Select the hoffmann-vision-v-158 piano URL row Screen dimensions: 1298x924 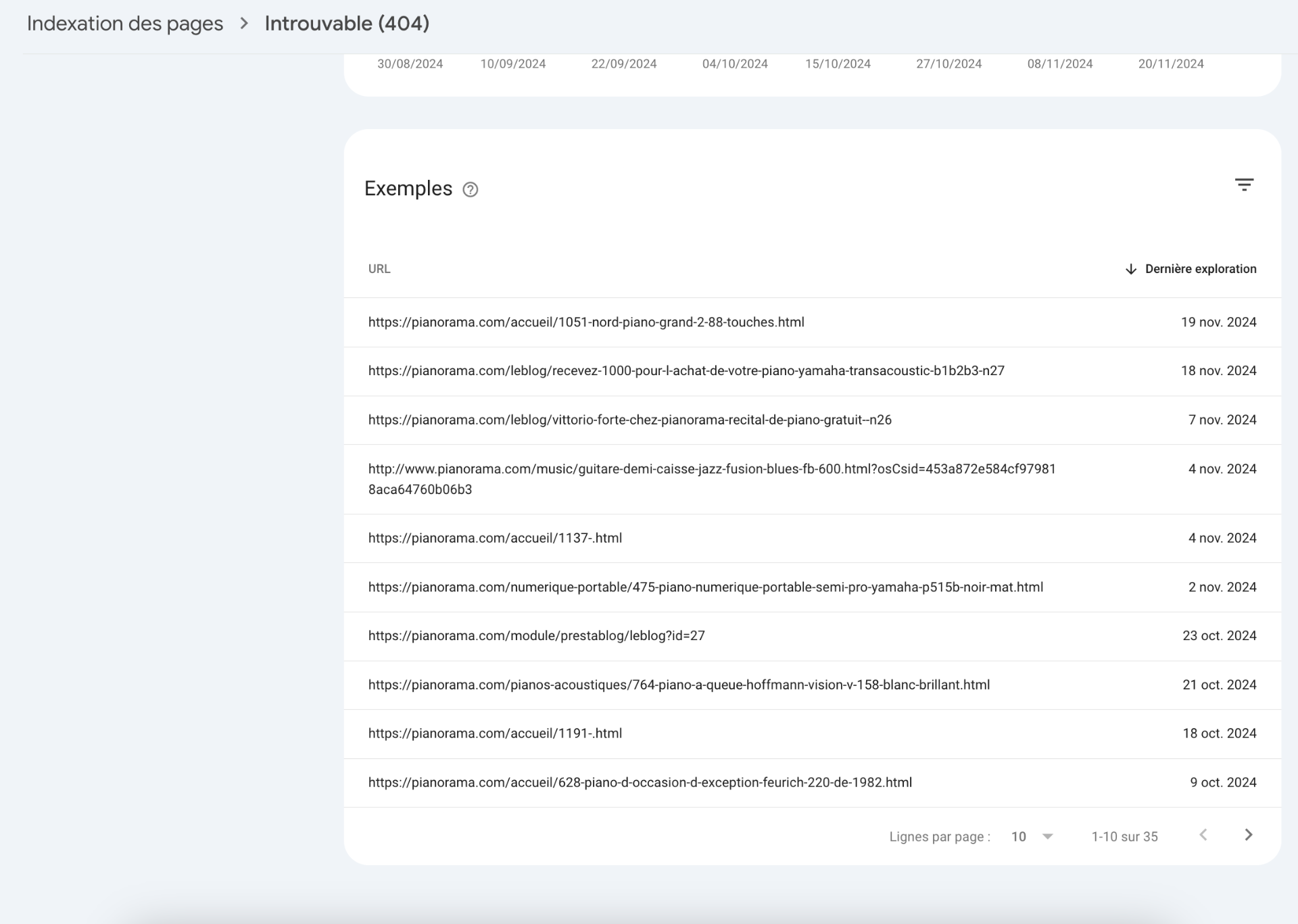679,685
